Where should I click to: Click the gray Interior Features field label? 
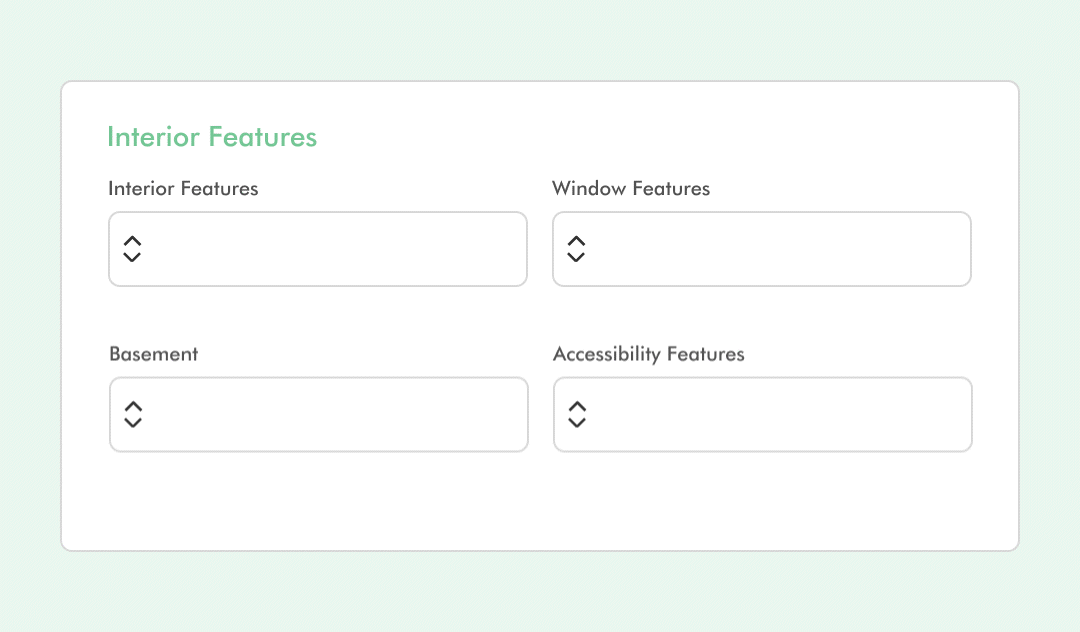(183, 189)
